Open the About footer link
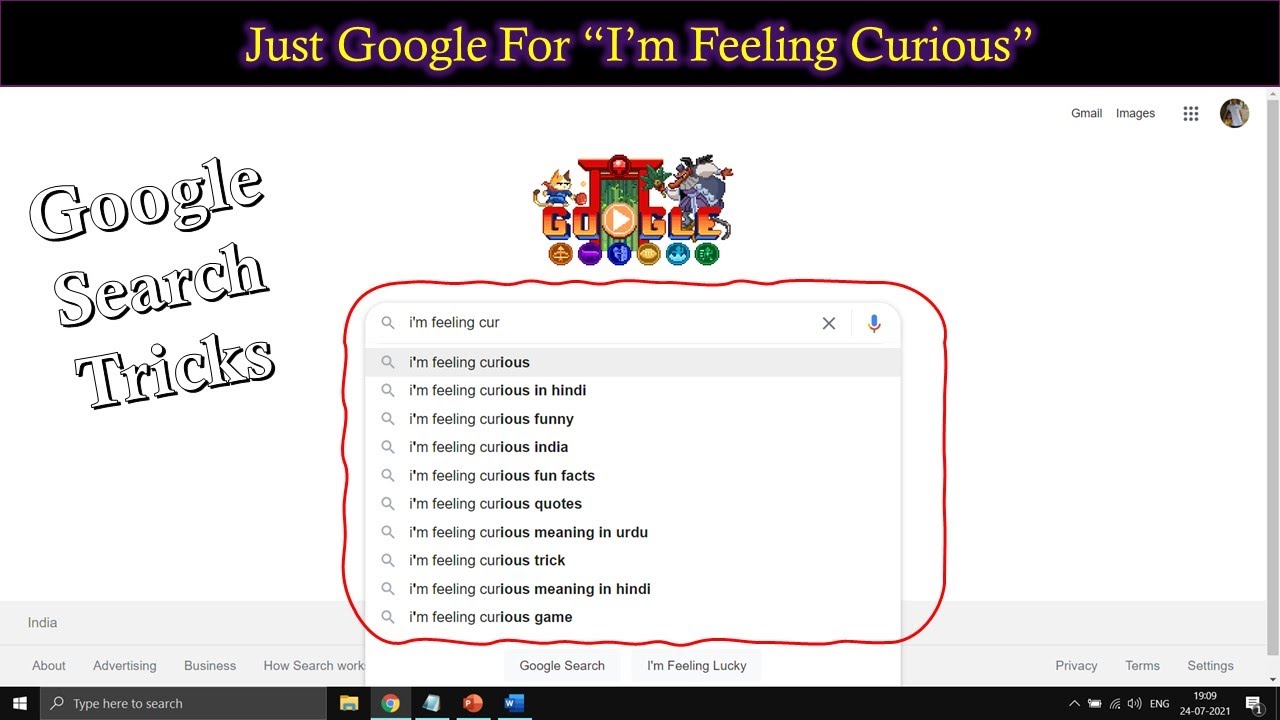 (49, 665)
